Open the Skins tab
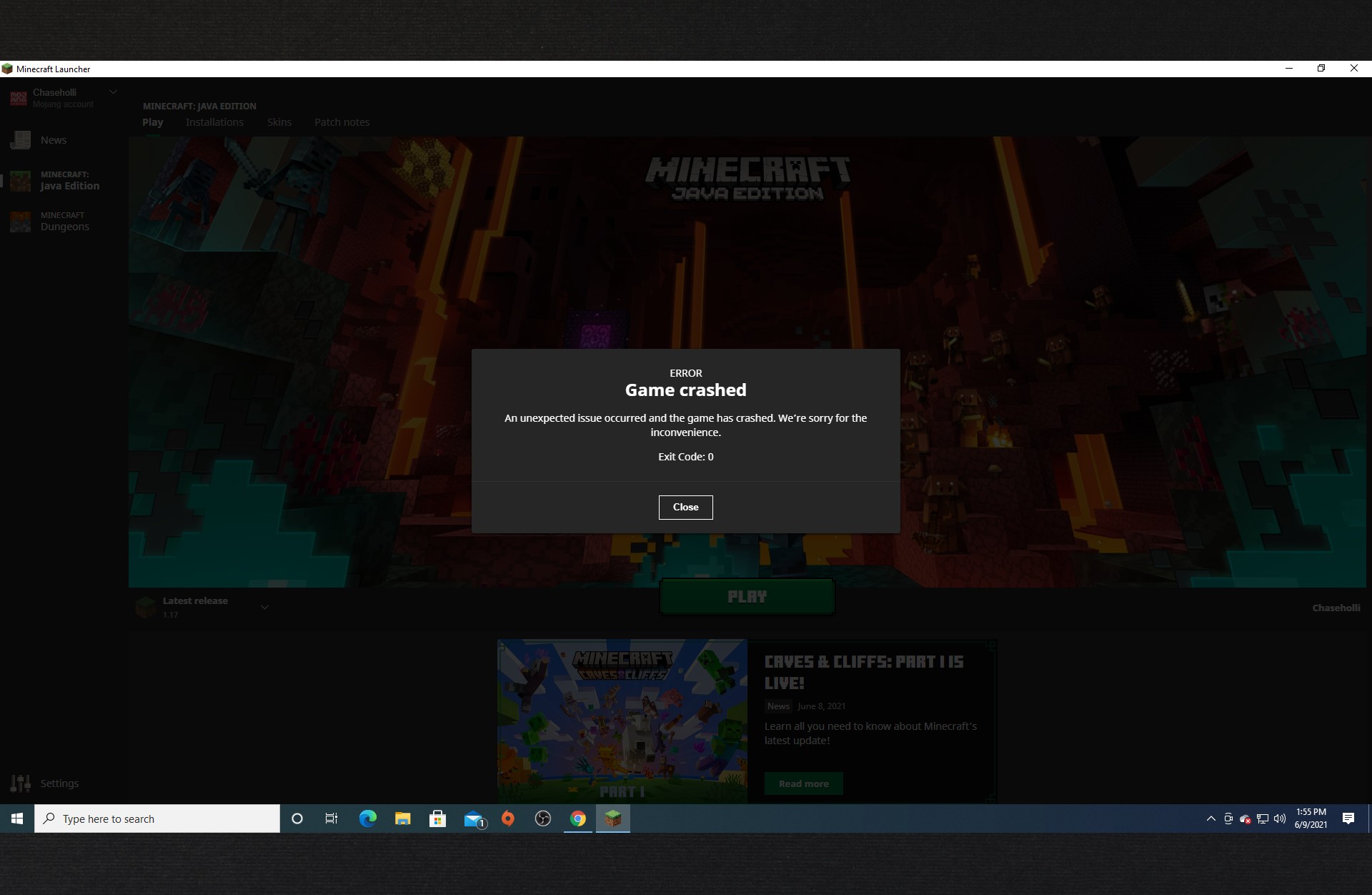Image resolution: width=1372 pixels, height=895 pixels. point(279,122)
